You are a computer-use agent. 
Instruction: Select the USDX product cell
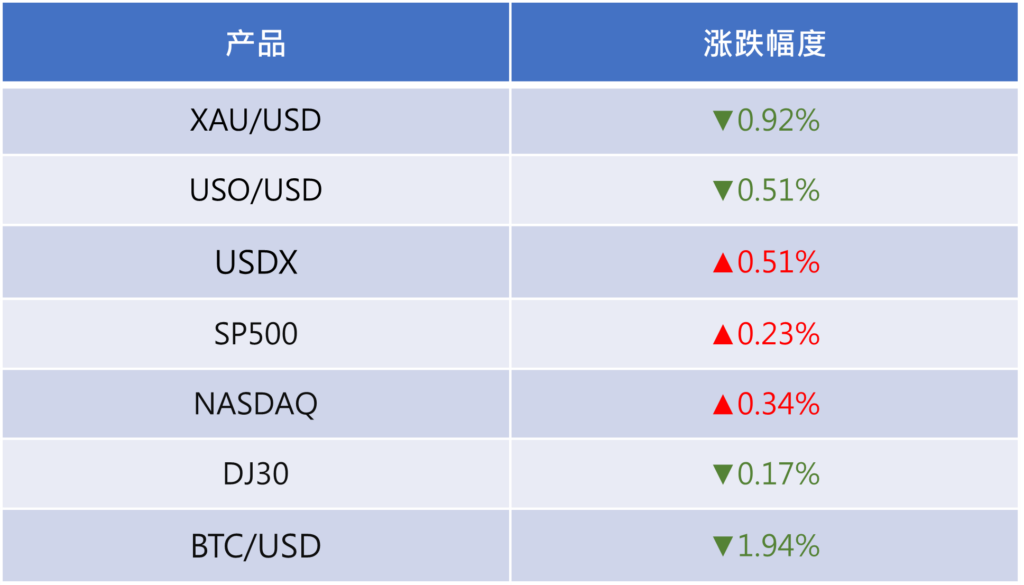255,262
